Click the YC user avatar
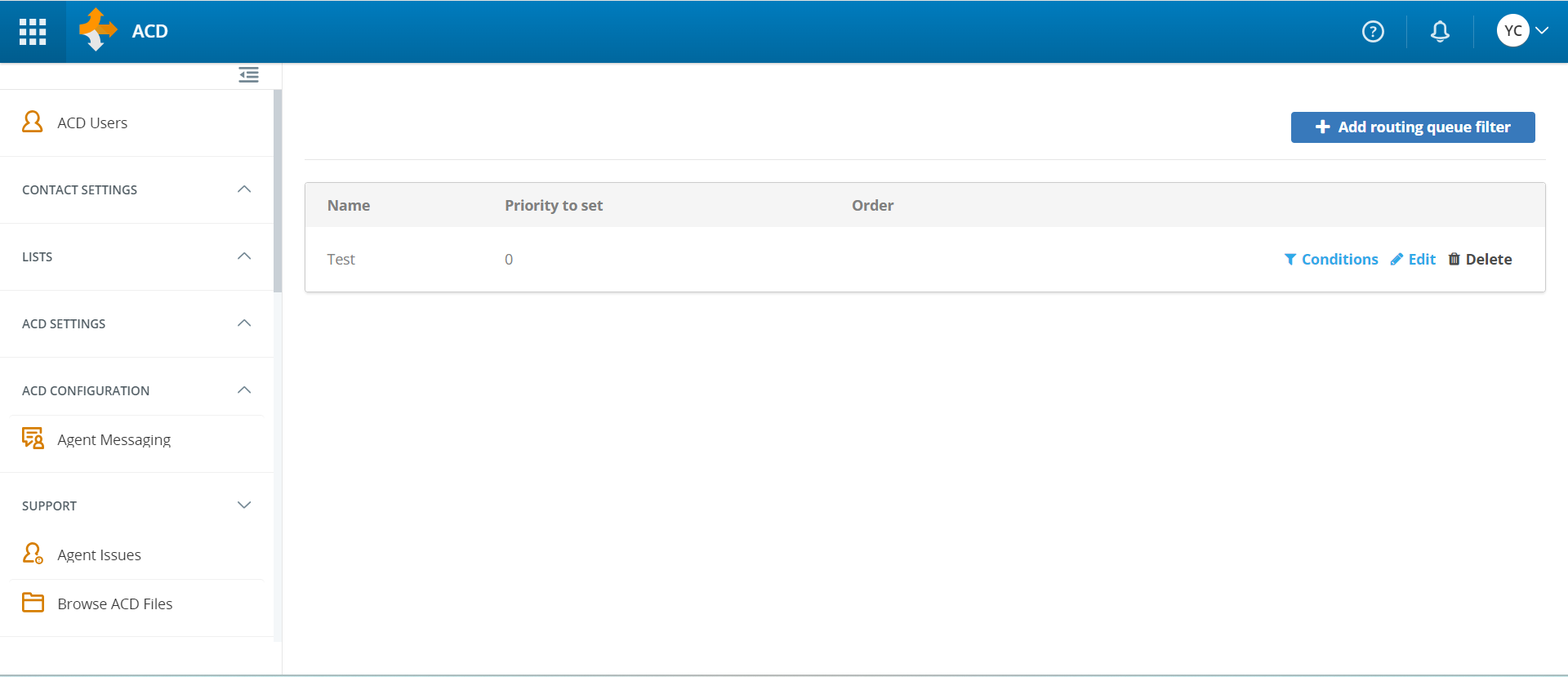The width and height of the screenshot is (1568, 677). pyautogui.click(x=1512, y=31)
